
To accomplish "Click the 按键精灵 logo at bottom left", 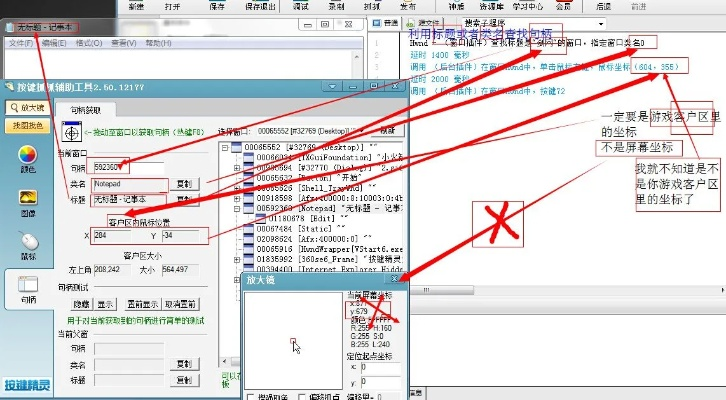I will tap(26, 385).
